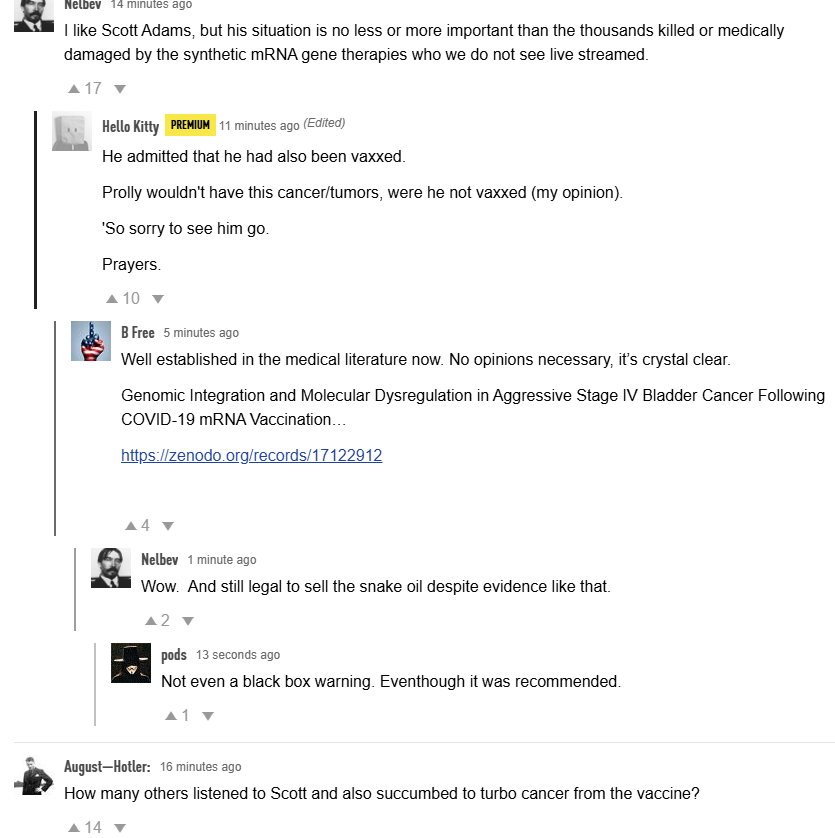Open B Free's username link

(x=137, y=332)
